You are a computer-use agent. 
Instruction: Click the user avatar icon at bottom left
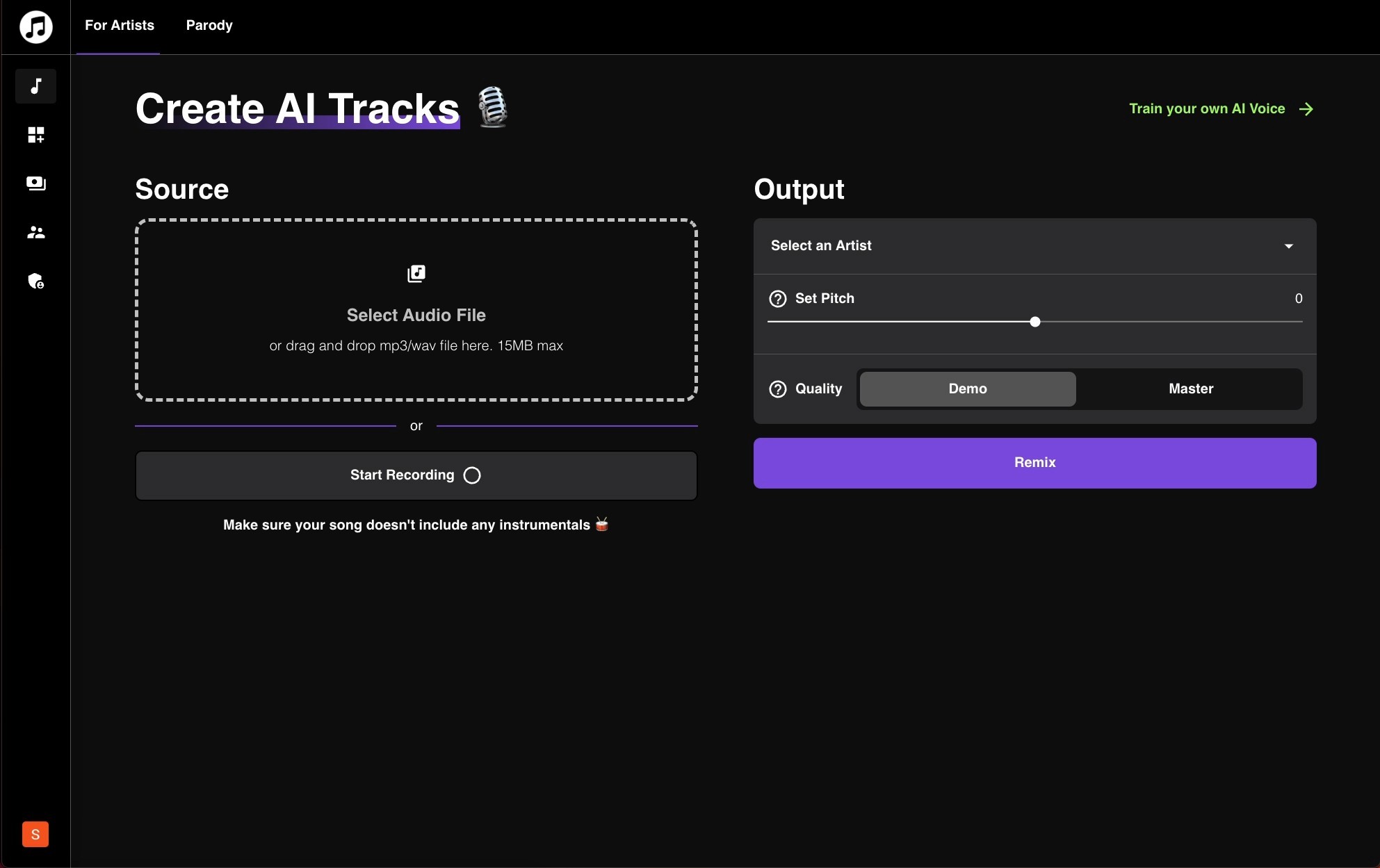[35, 834]
